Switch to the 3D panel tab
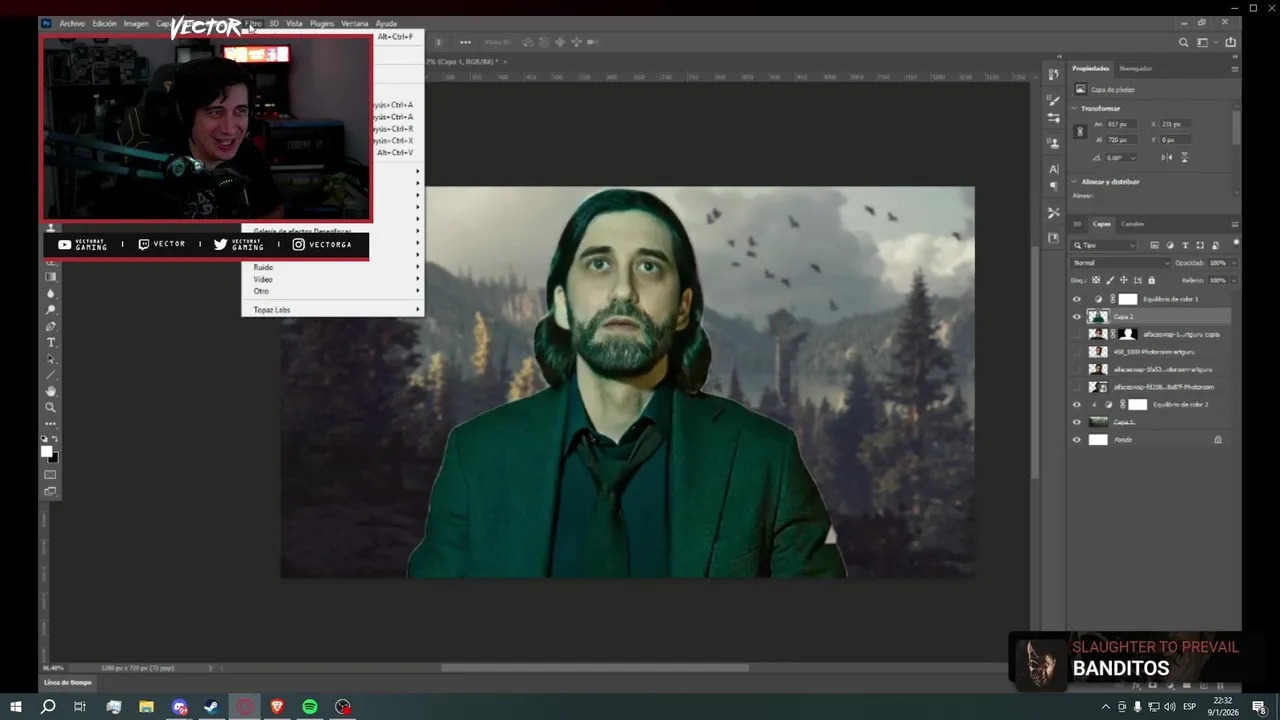This screenshot has height=720, width=1280. [x=1077, y=224]
